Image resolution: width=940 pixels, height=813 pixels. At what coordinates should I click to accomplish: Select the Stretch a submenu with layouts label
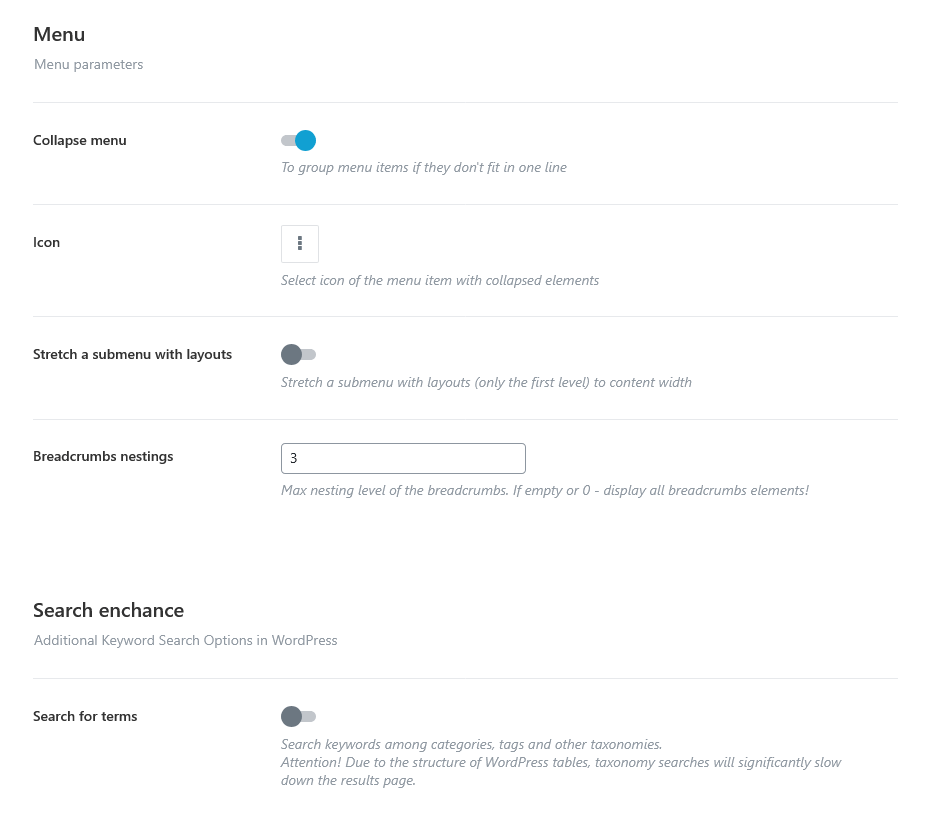pyautogui.click(x=132, y=354)
